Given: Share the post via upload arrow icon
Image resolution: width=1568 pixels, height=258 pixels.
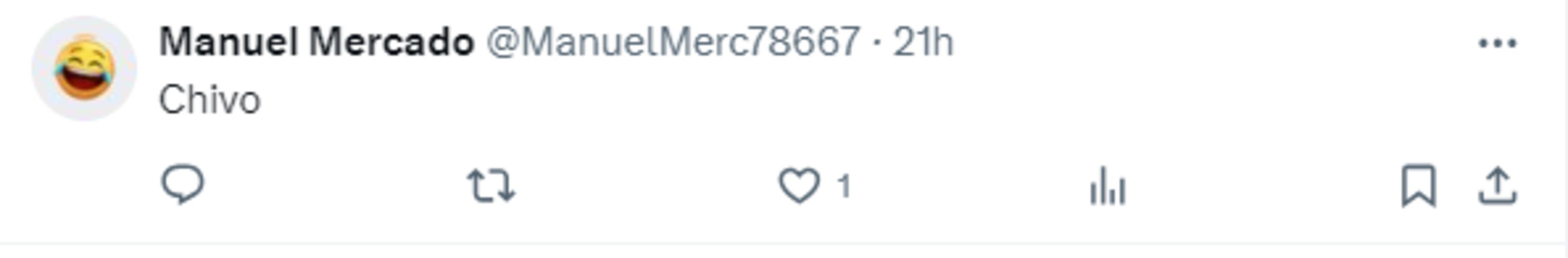Looking at the screenshot, I should (1498, 186).
